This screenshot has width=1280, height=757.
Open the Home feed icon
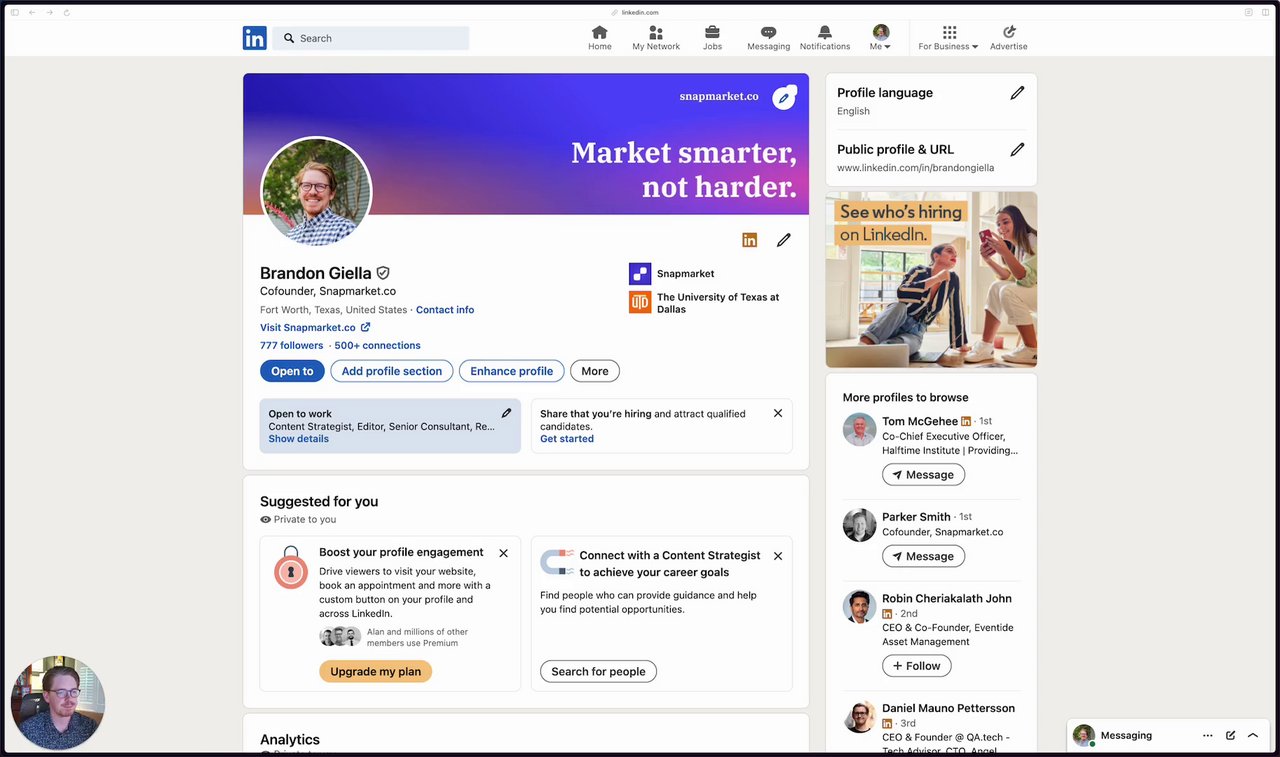point(600,38)
